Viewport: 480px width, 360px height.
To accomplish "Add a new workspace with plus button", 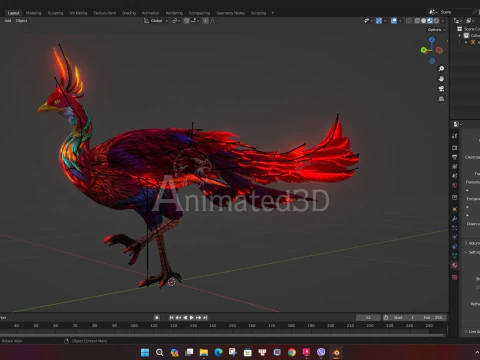I will click(x=272, y=13).
